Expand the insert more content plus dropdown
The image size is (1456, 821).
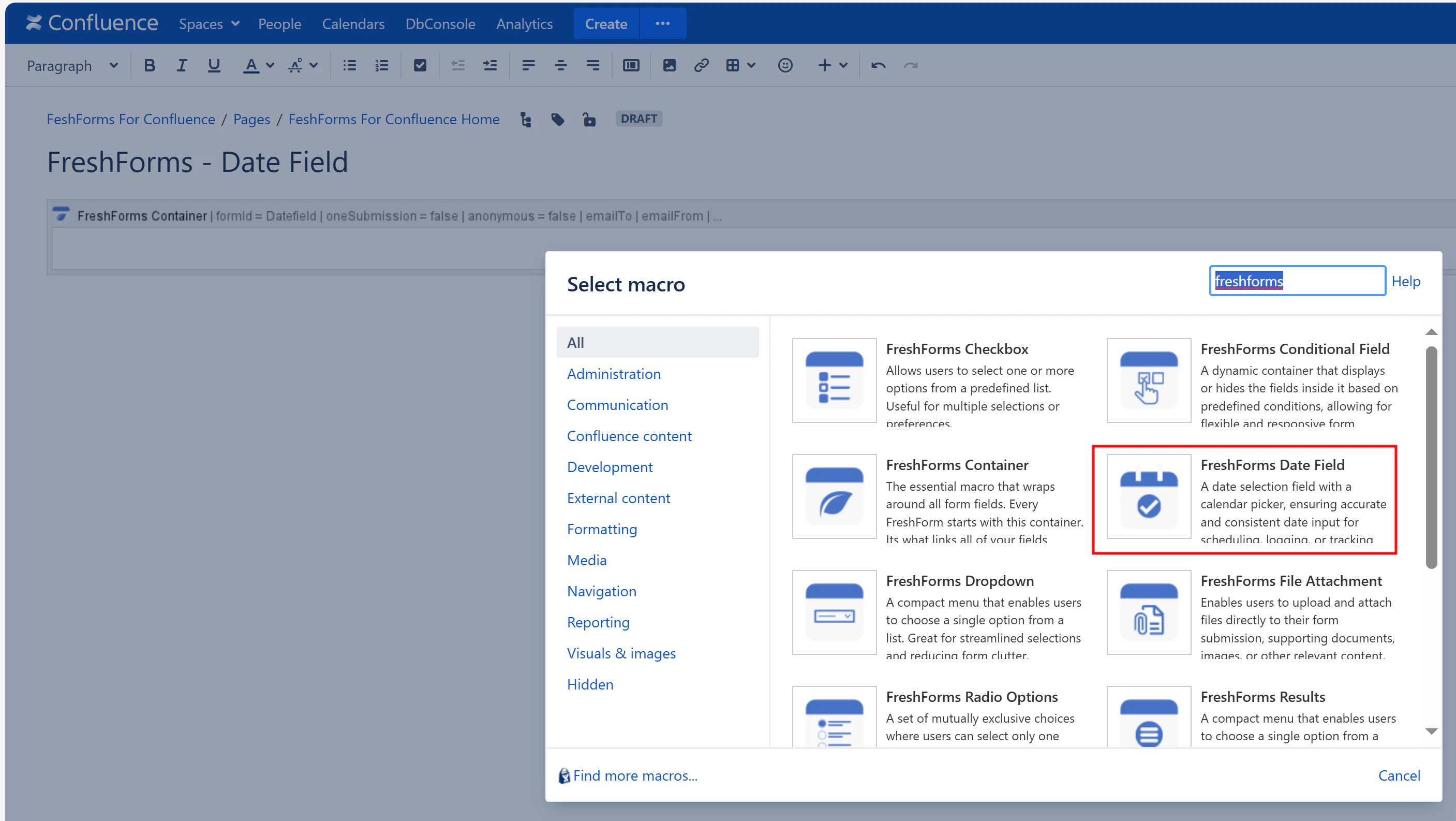(x=832, y=66)
